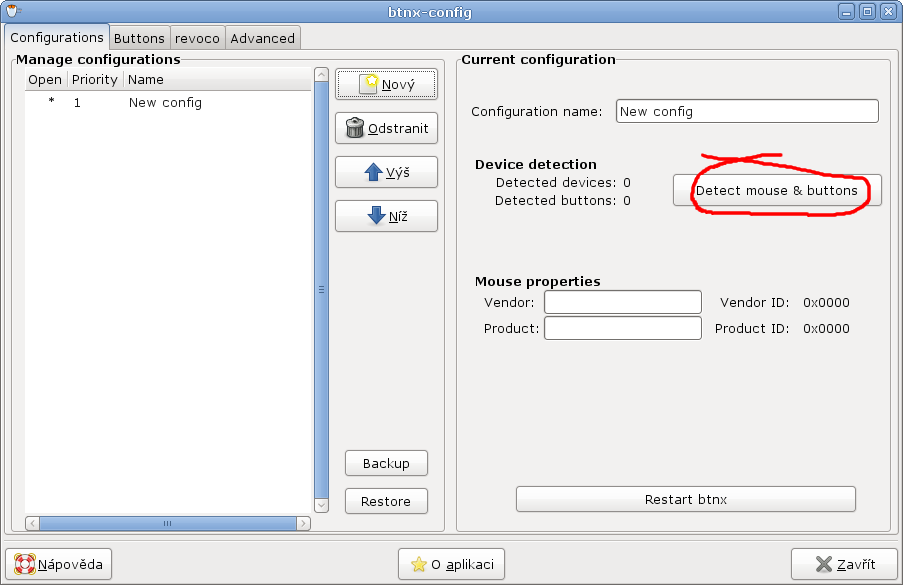Switch to the Buttons tab
This screenshot has width=903, height=585.
[139, 38]
